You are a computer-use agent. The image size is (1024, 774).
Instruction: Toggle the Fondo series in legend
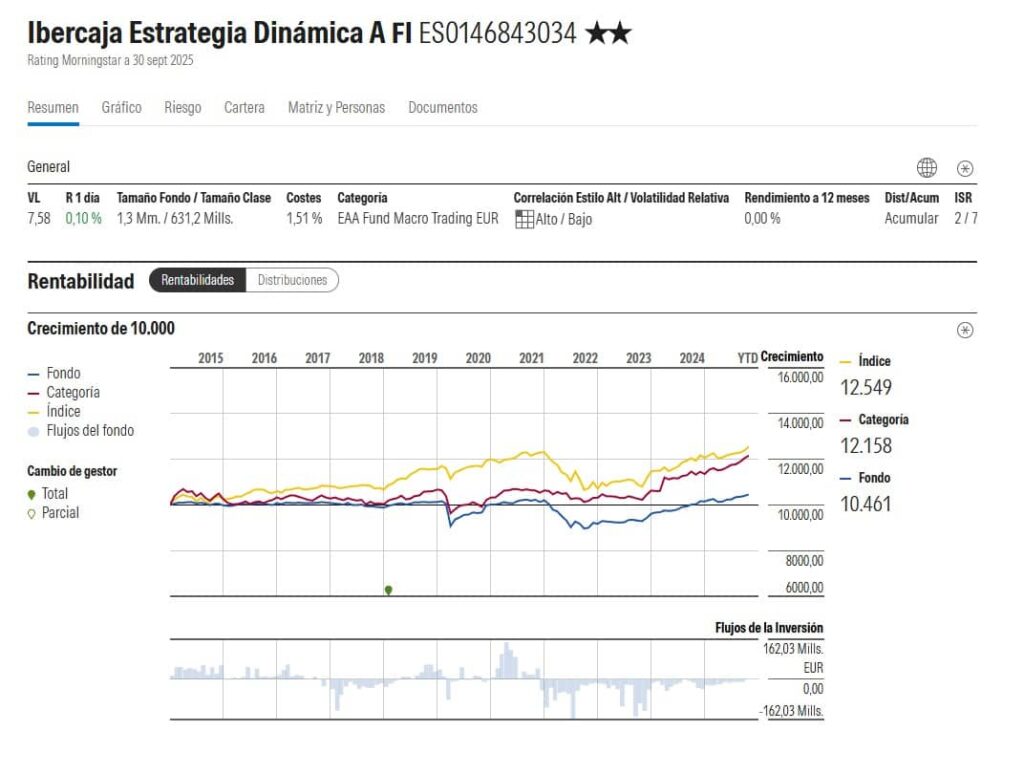tap(54, 374)
